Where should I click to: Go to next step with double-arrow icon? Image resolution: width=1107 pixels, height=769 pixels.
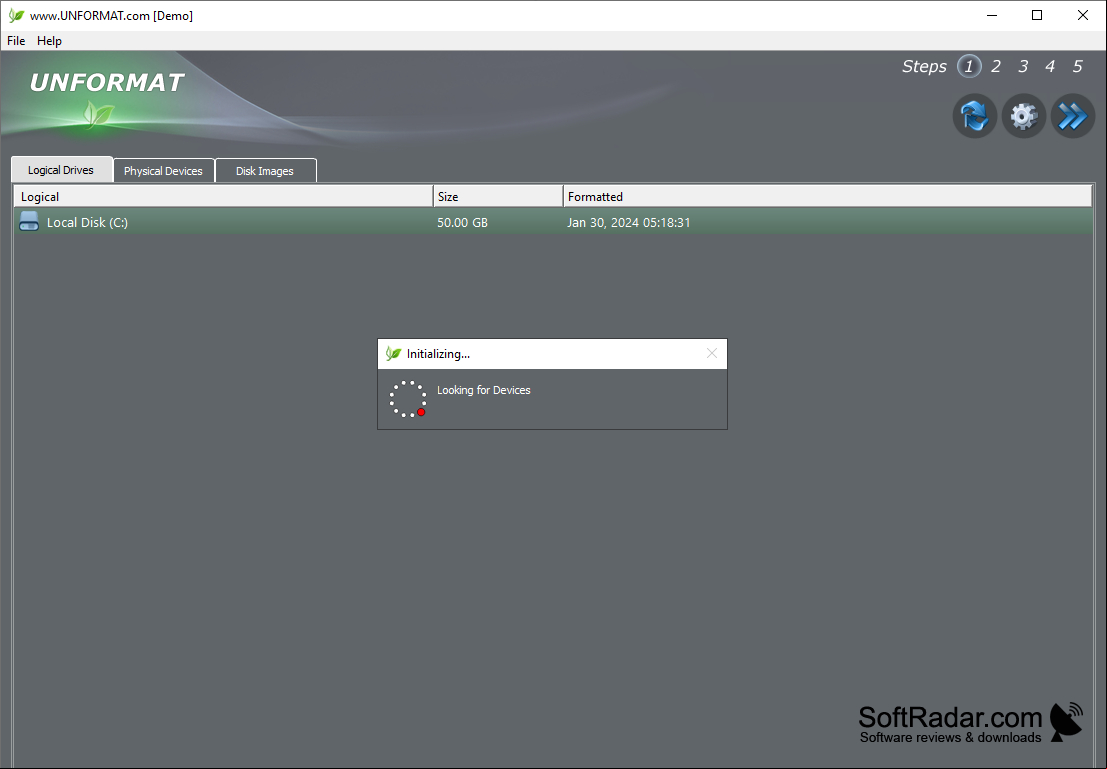1073,116
